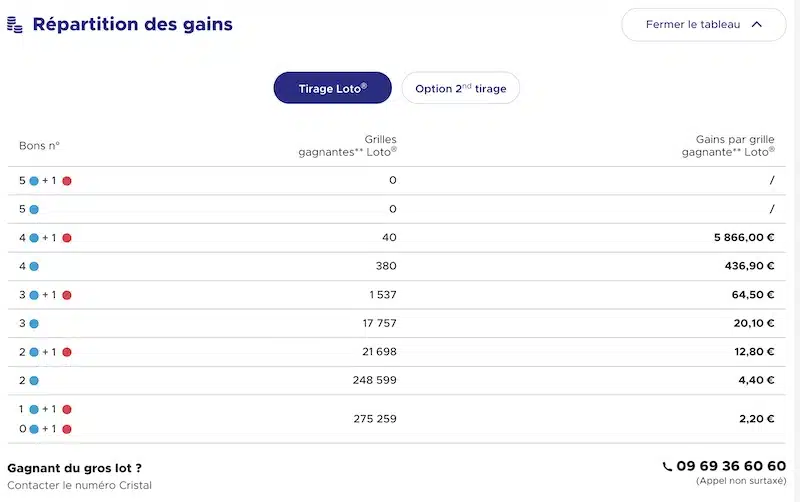Click the red ball in the 0+1 row
The width and height of the screenshot is (800, 502).
[x=67, y=429]
